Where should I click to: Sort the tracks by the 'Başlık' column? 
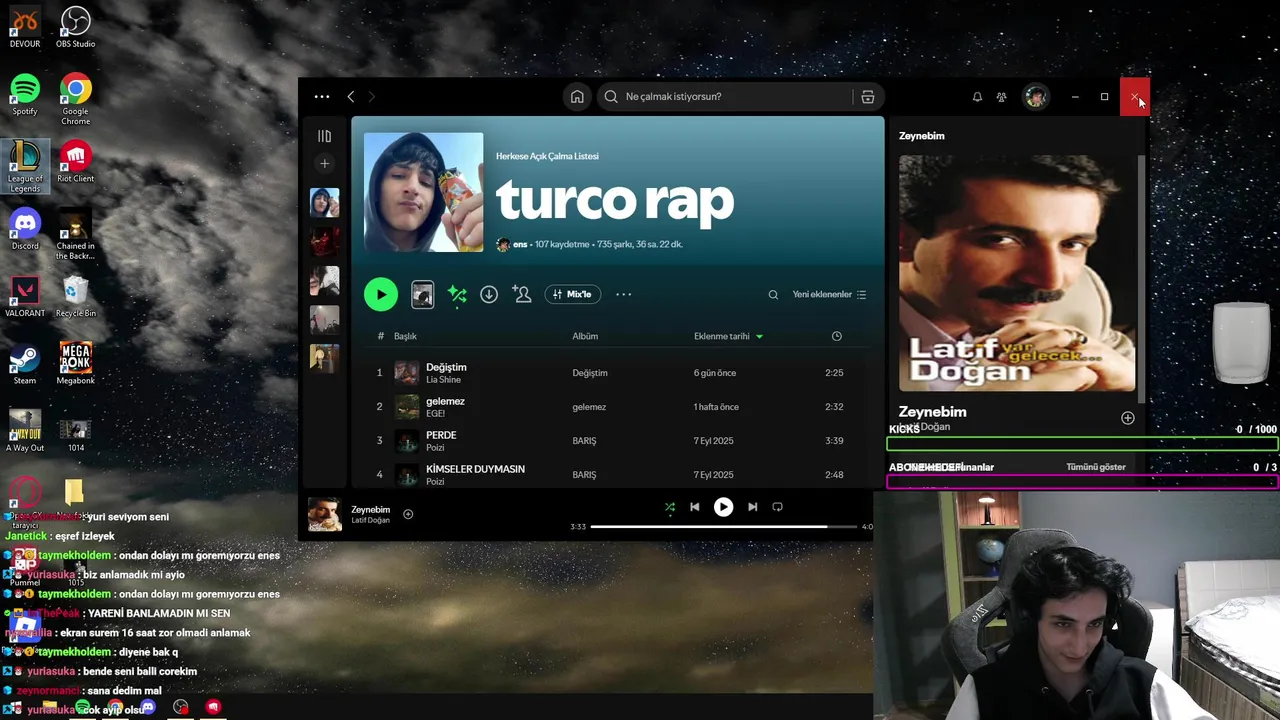405,336
